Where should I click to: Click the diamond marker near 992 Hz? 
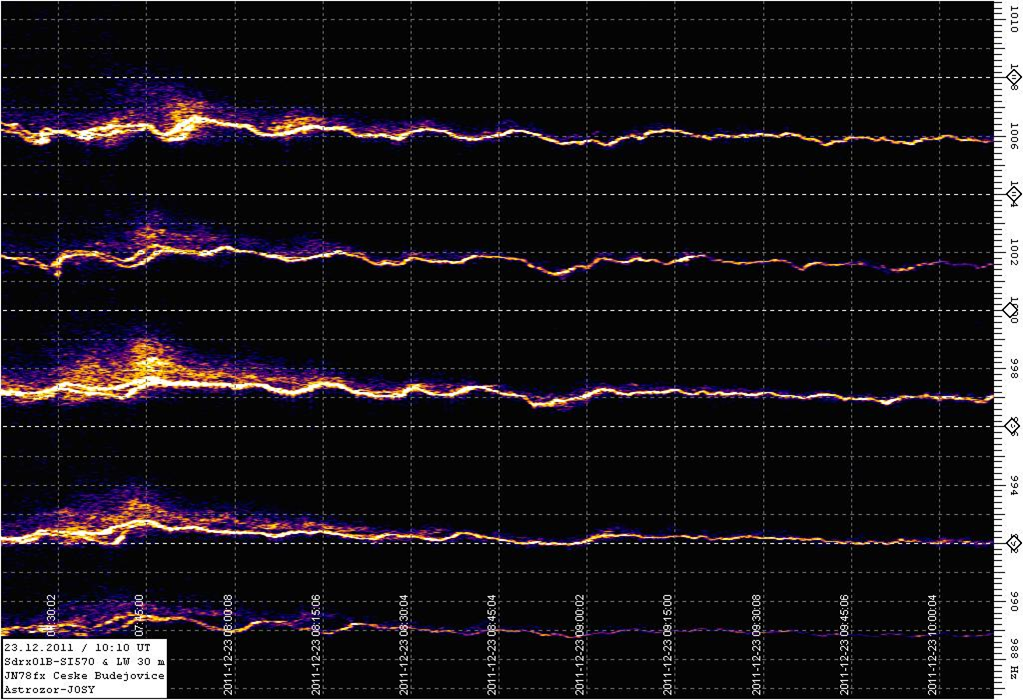(1012, 543)
